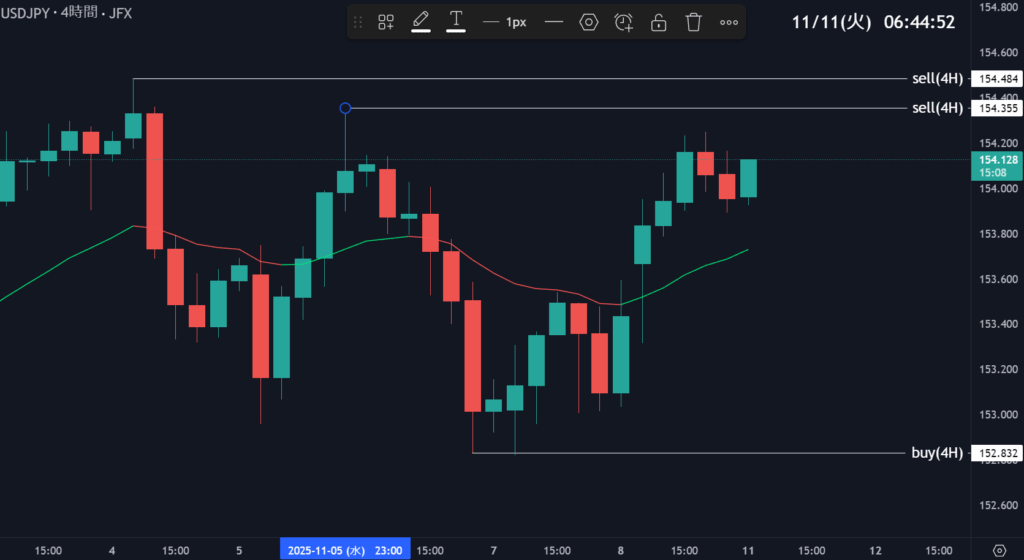Toggle the lock on the selected drawing
Image resolution: width=1024 pixels, height=560 pixels.
coord(658,22)
